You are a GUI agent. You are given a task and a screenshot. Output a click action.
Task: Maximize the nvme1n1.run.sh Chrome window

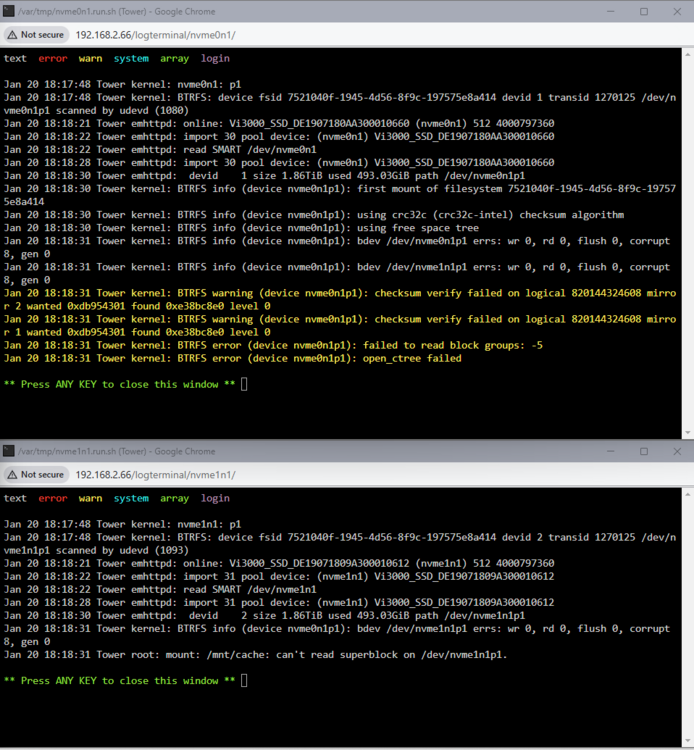coord(644,451)
